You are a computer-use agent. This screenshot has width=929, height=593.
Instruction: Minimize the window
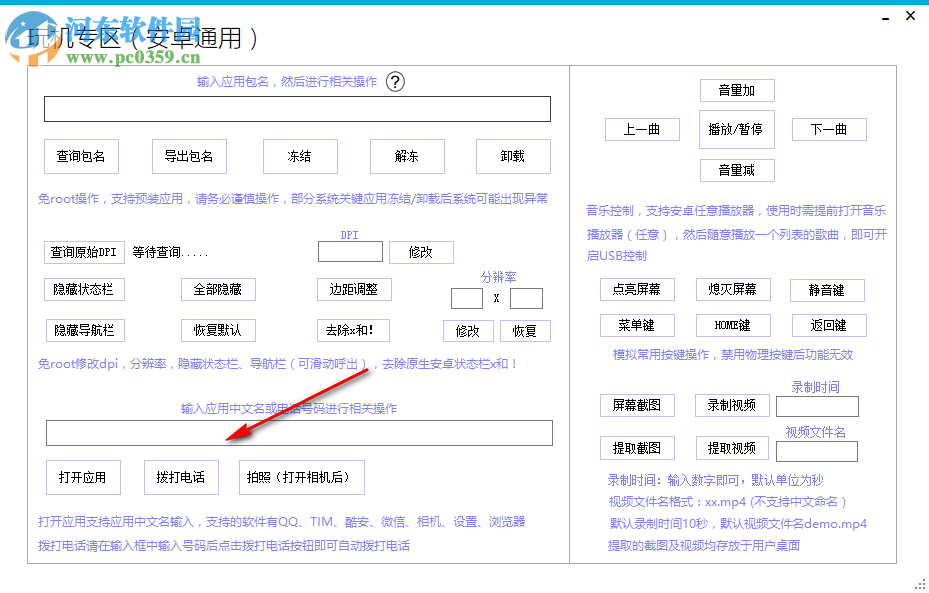pos(885,17)
